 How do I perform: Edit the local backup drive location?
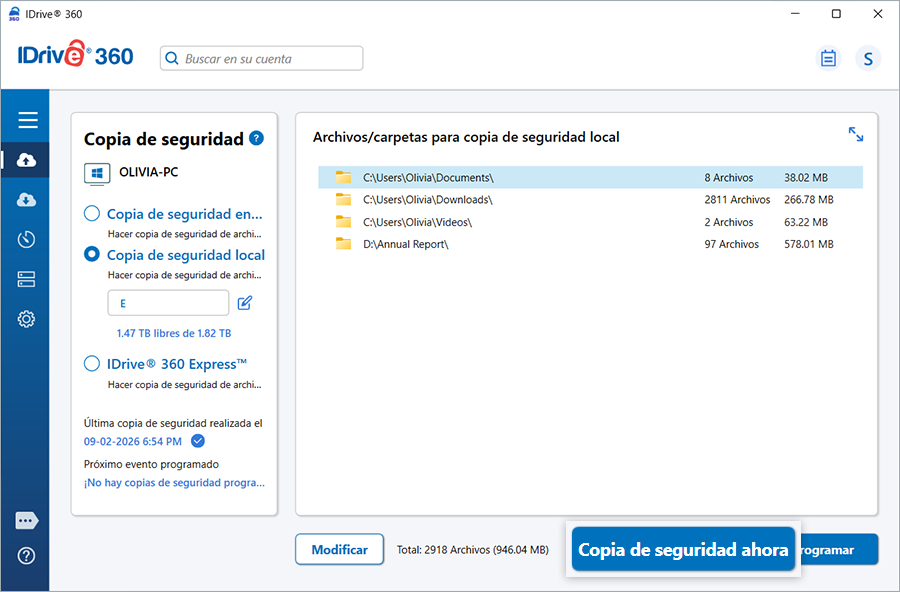[245, 303]
